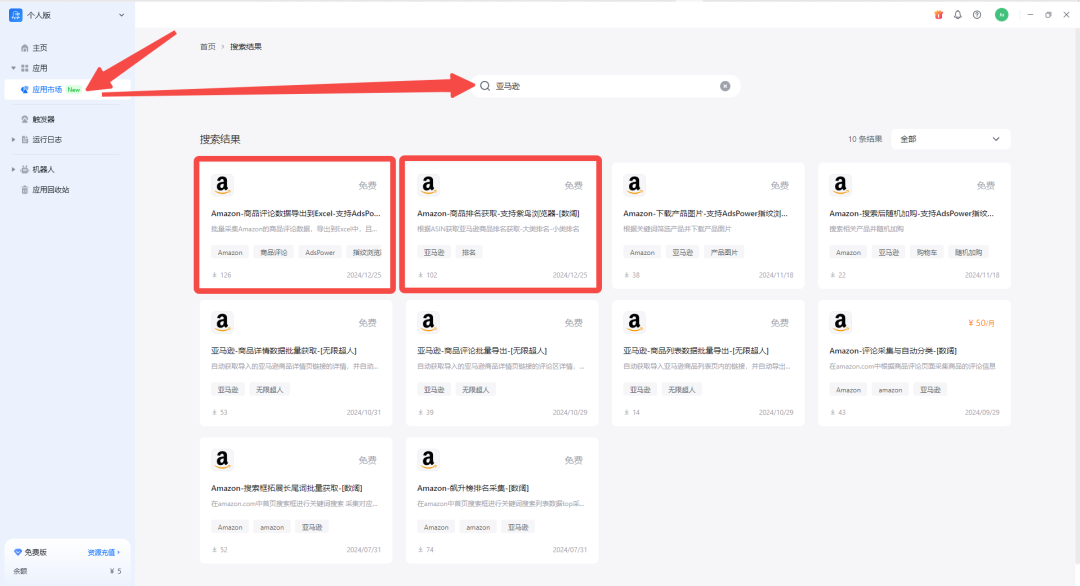This screenshot has width=1080, height=586.
Task: Click the 2024/09/29 date text
Action: (x=982, y=412)
